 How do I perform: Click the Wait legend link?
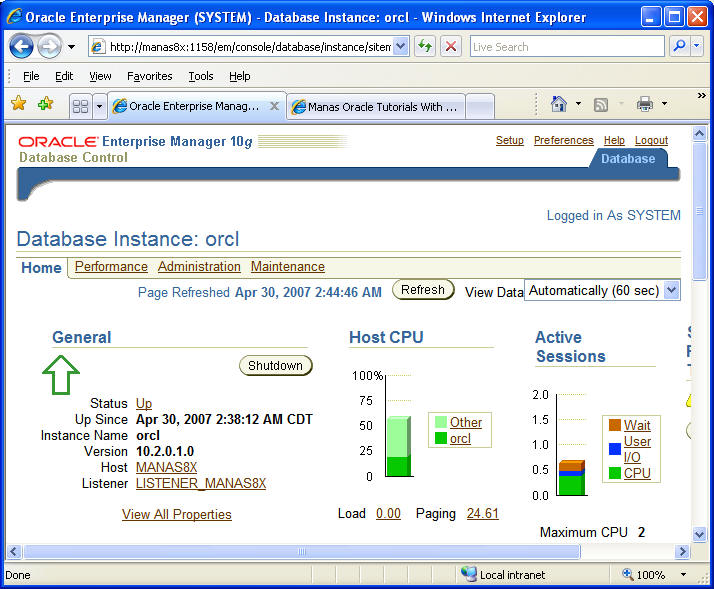tap(637, 425)
